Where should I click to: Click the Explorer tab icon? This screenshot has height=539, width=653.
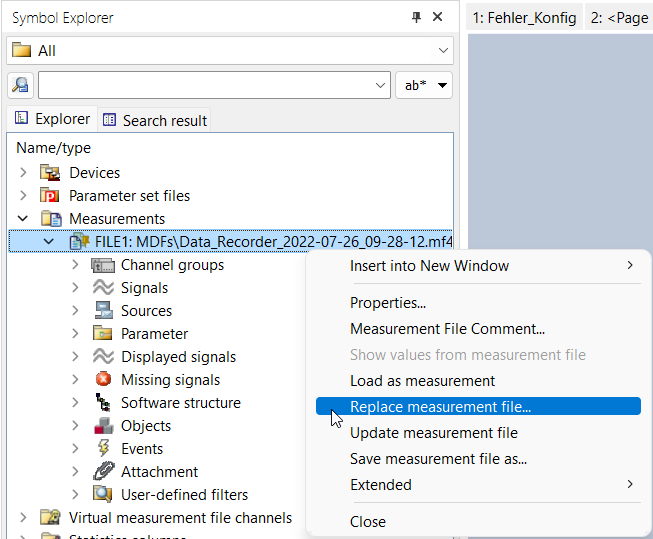(22, 118)
